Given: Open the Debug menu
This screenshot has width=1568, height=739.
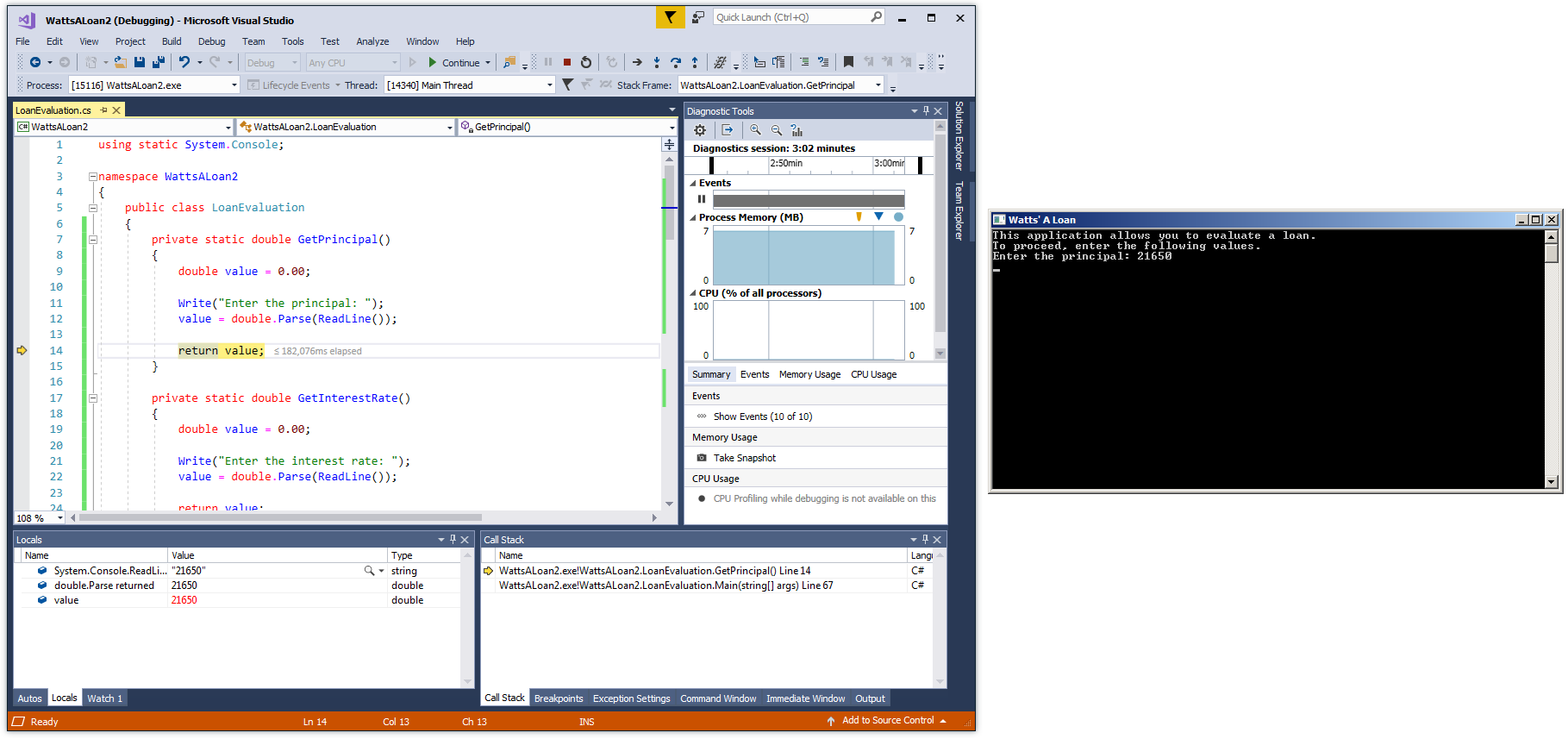Looking at the screenshot, I should [211, 41].
